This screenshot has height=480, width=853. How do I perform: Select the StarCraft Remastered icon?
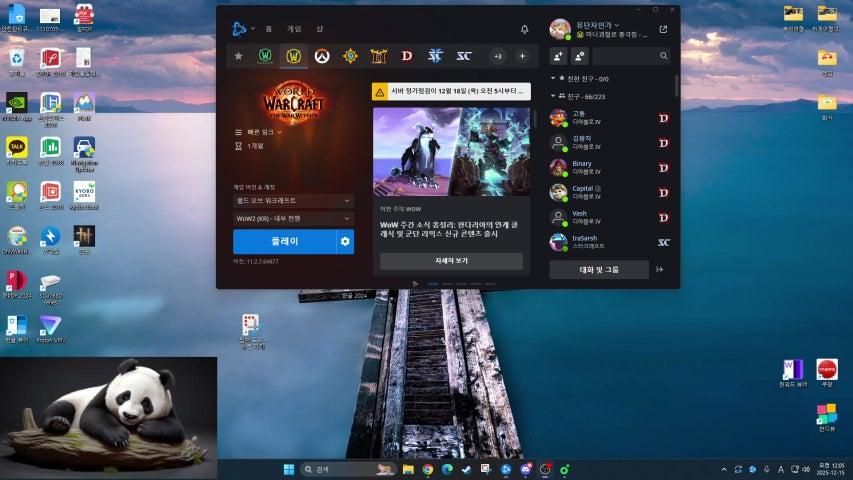pos(463,56)
